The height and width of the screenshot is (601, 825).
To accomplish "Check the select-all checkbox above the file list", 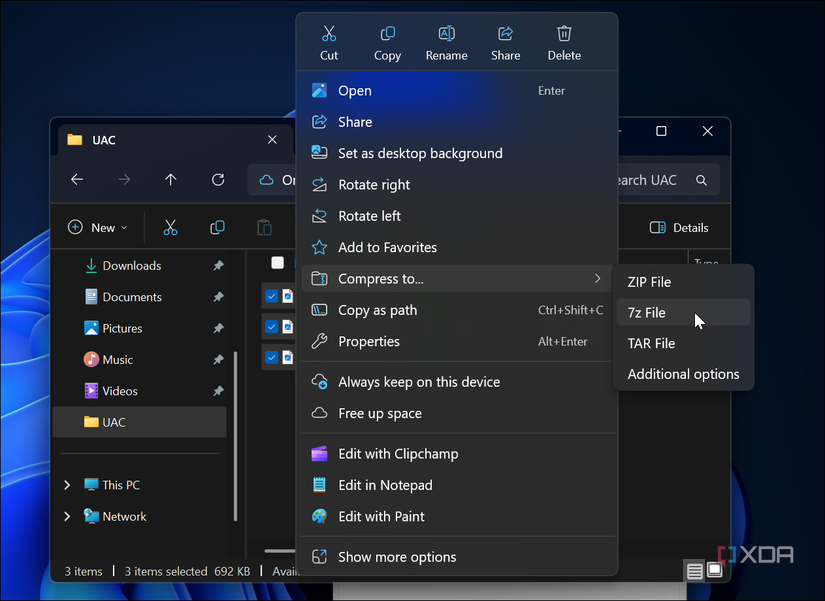I will [x=277, y=263].
